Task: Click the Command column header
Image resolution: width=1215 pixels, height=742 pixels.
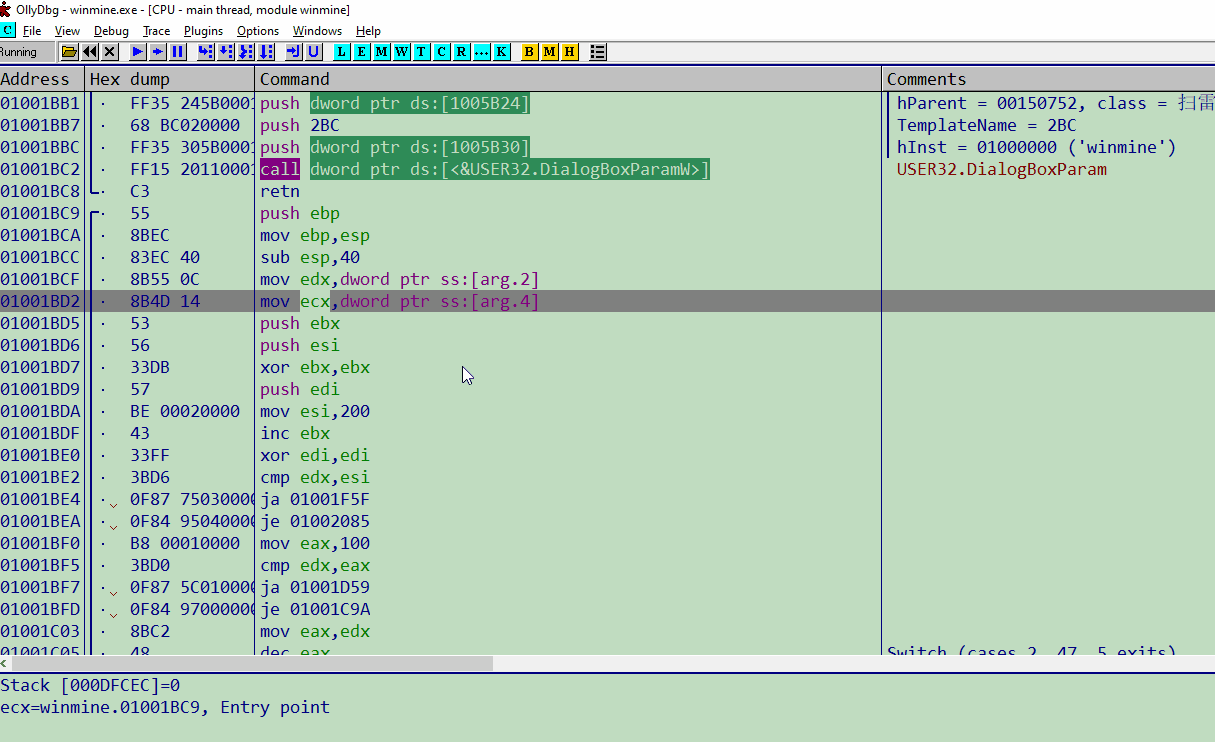Action: pos(569,79)
